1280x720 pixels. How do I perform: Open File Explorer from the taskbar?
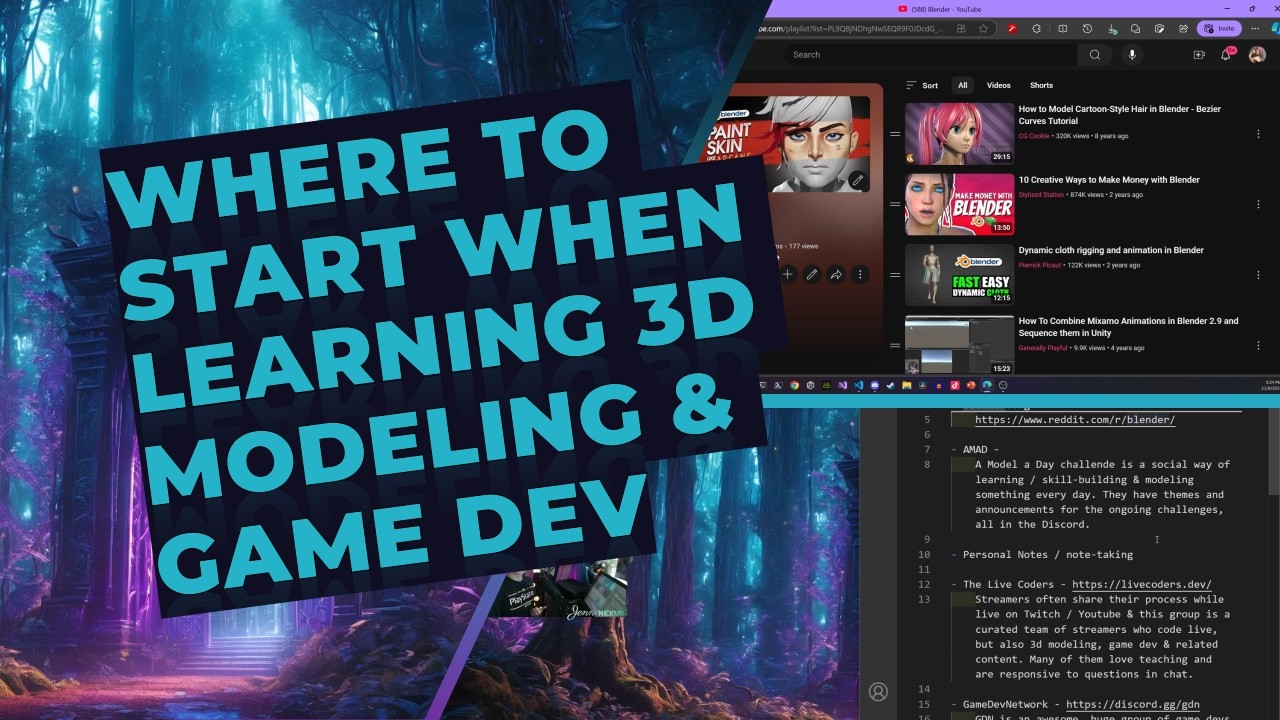(x=907, y=385)
